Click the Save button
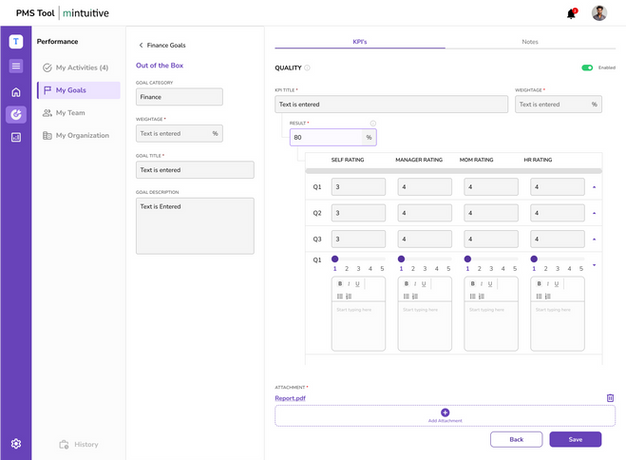 coord(575,439)
